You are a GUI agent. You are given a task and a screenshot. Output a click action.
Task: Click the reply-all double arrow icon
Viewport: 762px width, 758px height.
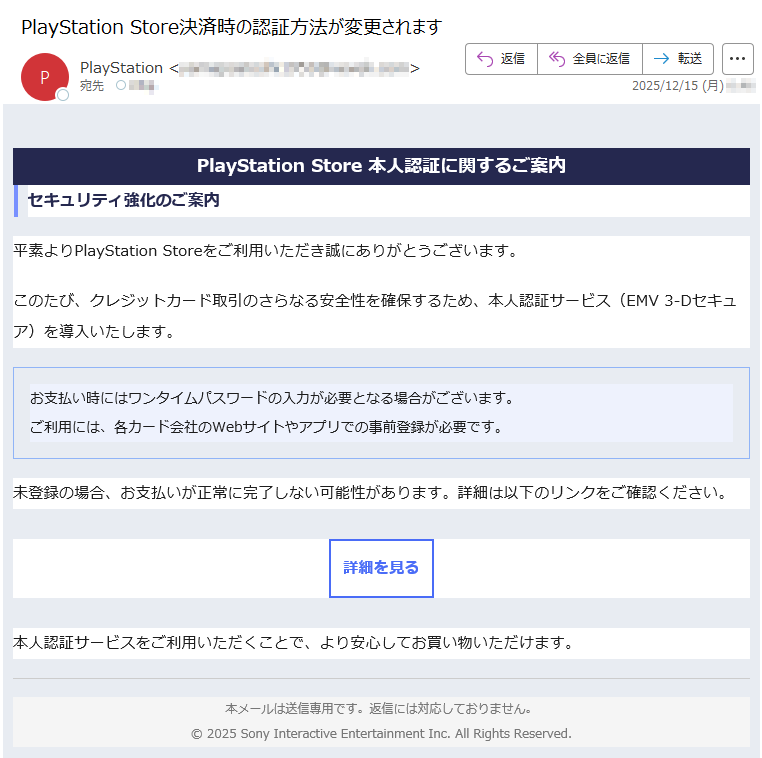point(557,59)
